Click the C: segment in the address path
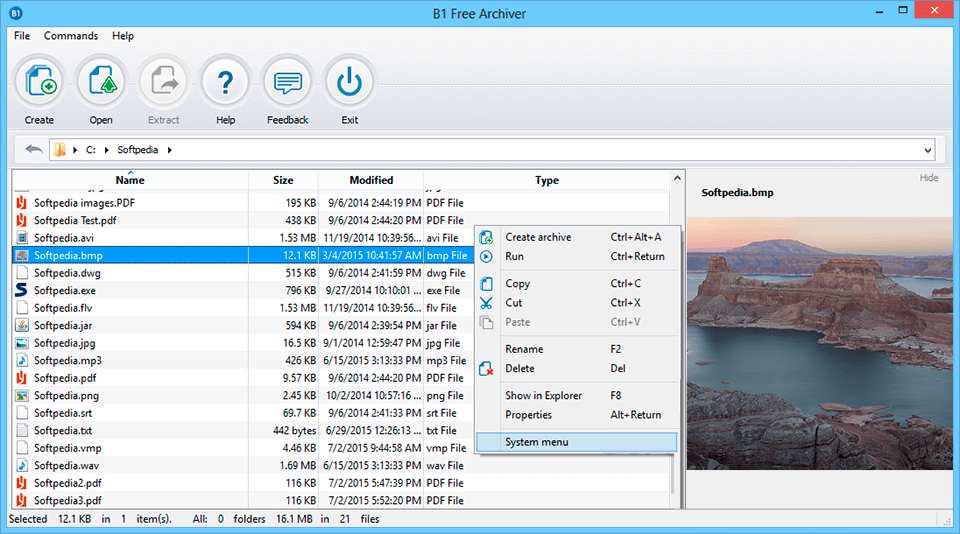Viewport: 960px width, 534px height. coord(91,150)
